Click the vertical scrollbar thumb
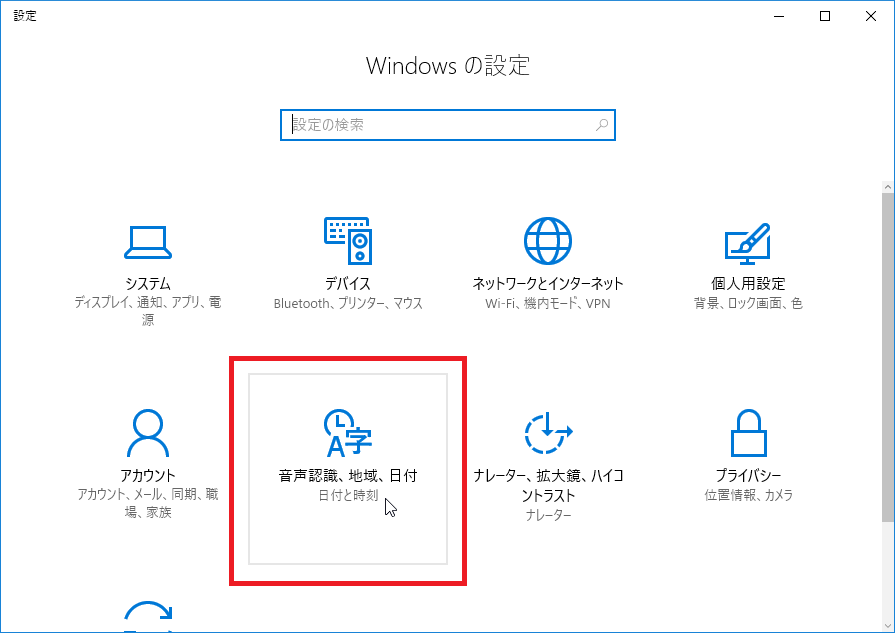The height and width of the screenshot is (633, 895). [x=888, y=357]
